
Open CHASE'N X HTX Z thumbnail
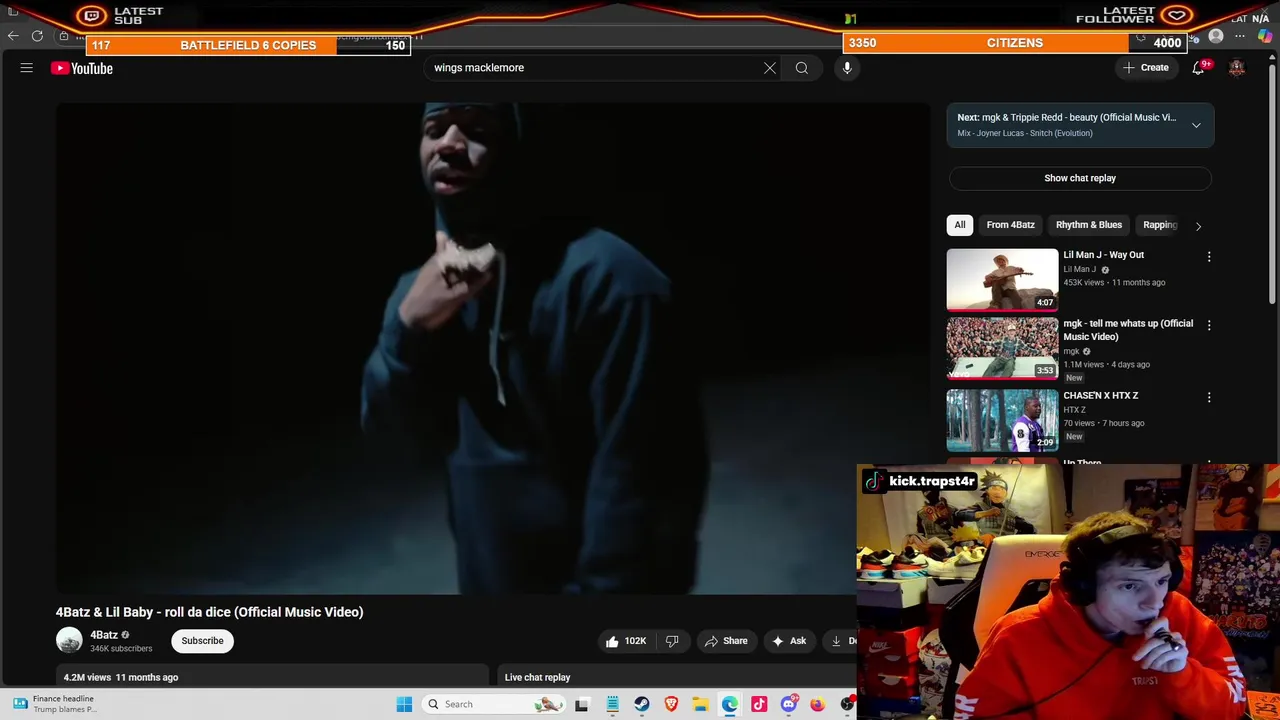pos(1002,421)
